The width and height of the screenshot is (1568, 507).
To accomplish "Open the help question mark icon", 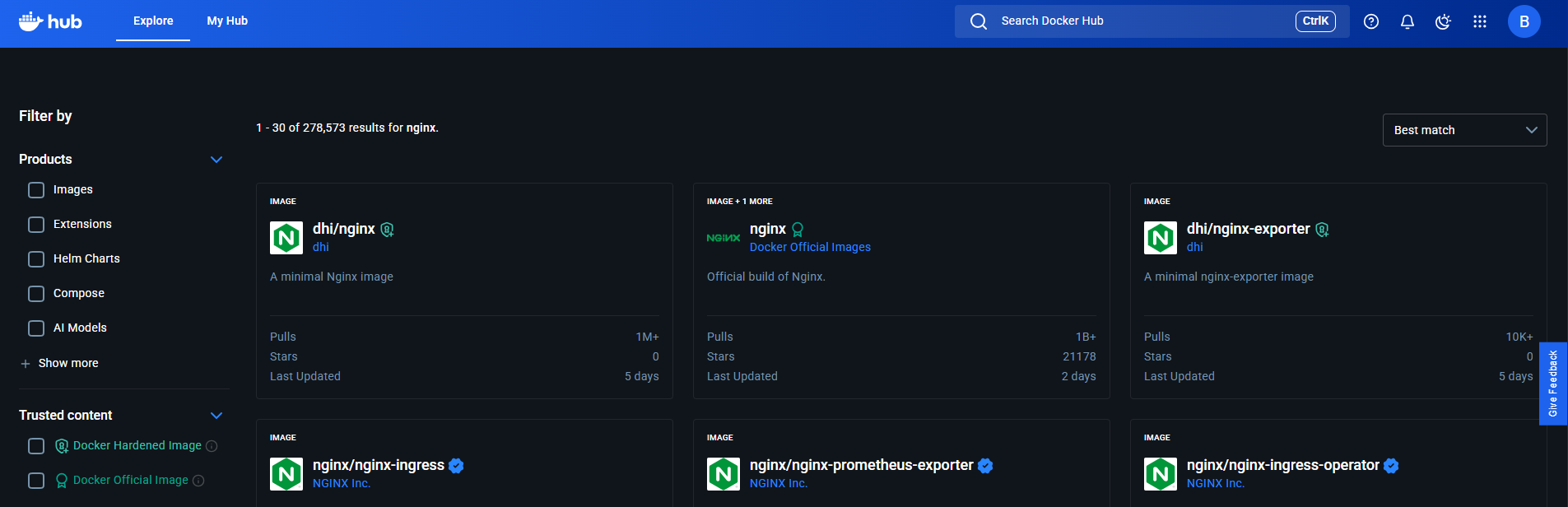I will 1371,21.
